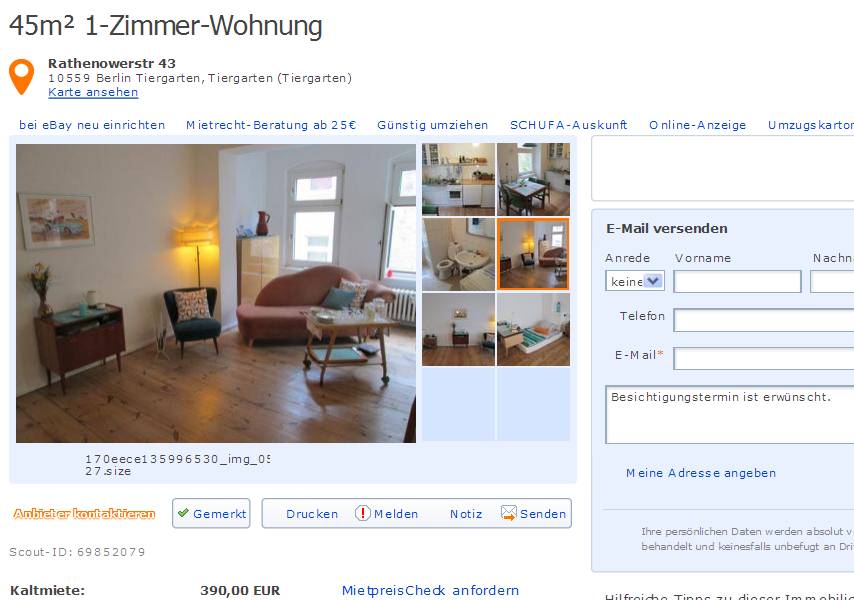
Task: Open Mietrecht-Beratung ab 25€ link
Action: click(271, 125)
